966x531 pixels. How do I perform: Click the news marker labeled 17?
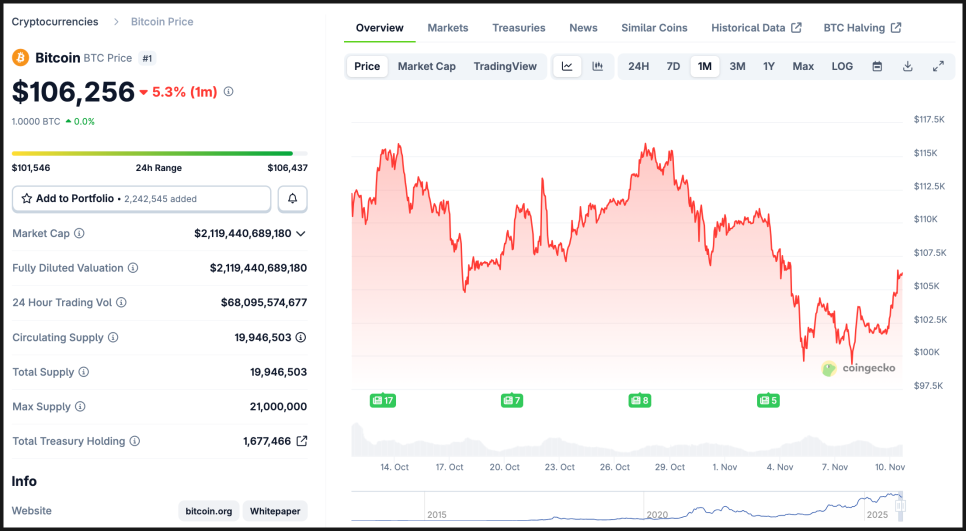click(383, 400)
